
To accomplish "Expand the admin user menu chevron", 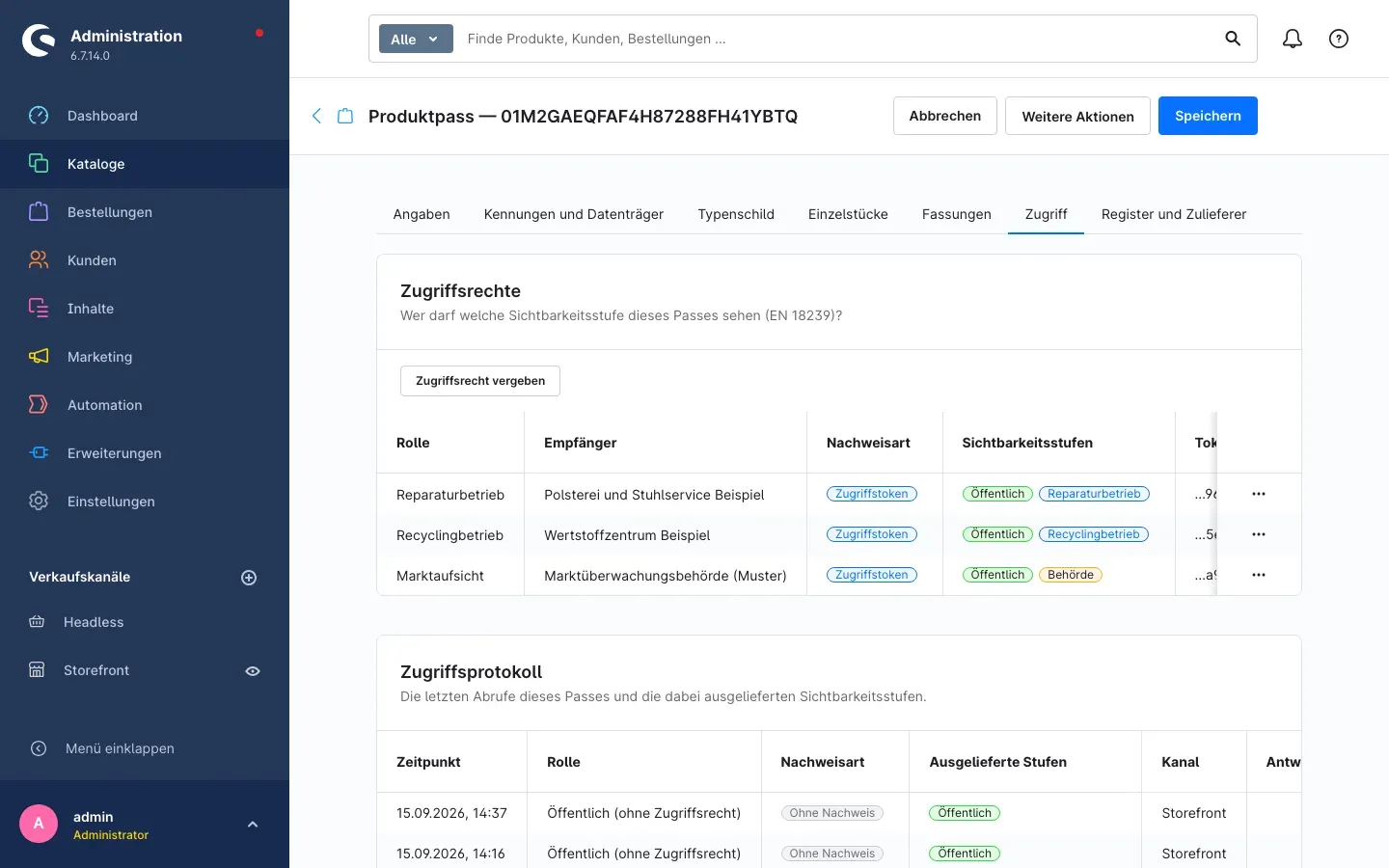I will (253, 825).
